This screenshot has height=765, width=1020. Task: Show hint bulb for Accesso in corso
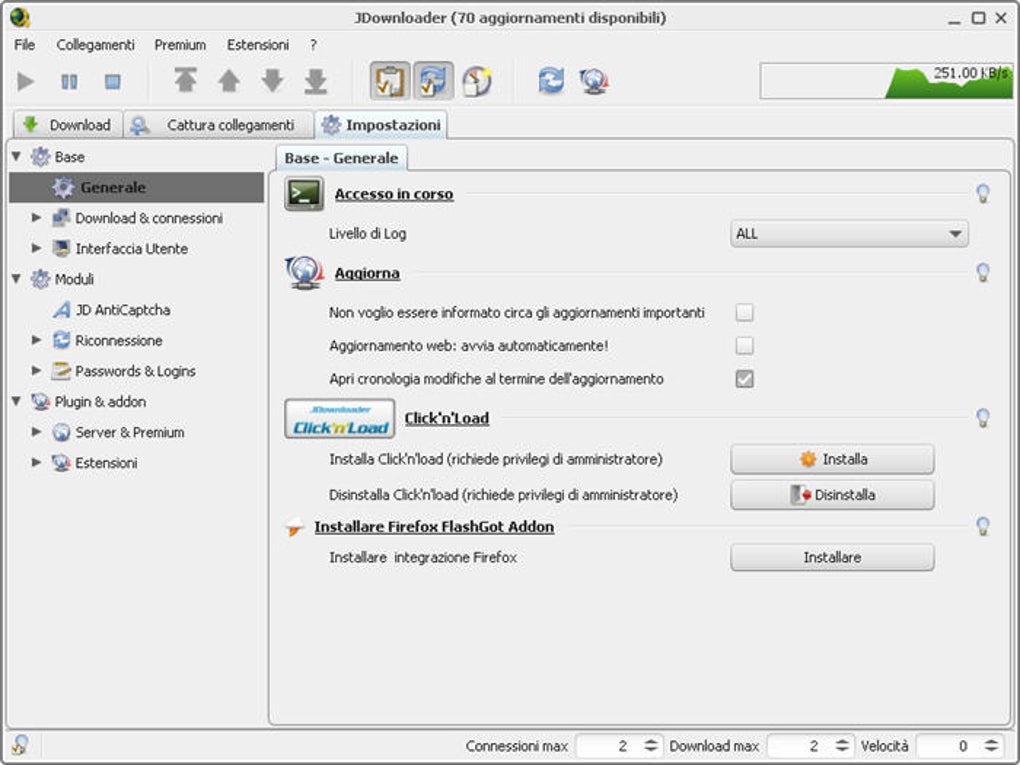pyautogui.click(x=983, y=194)
